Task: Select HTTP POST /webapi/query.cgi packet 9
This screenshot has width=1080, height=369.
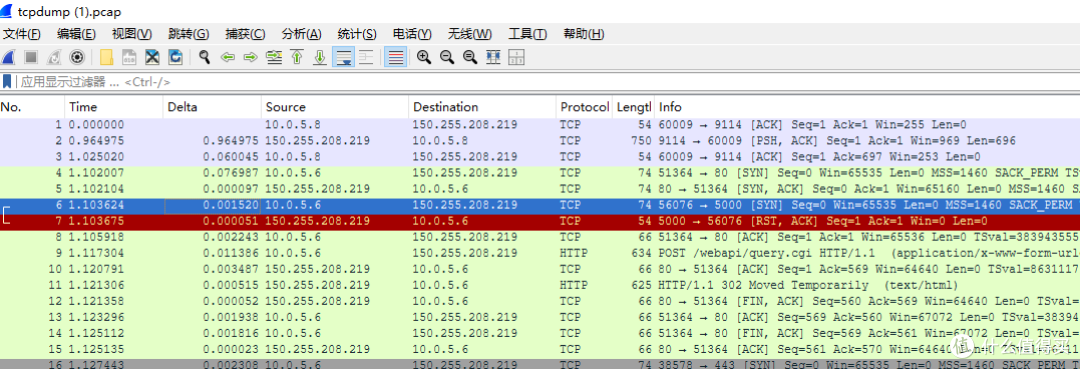Action: [540, 253]
